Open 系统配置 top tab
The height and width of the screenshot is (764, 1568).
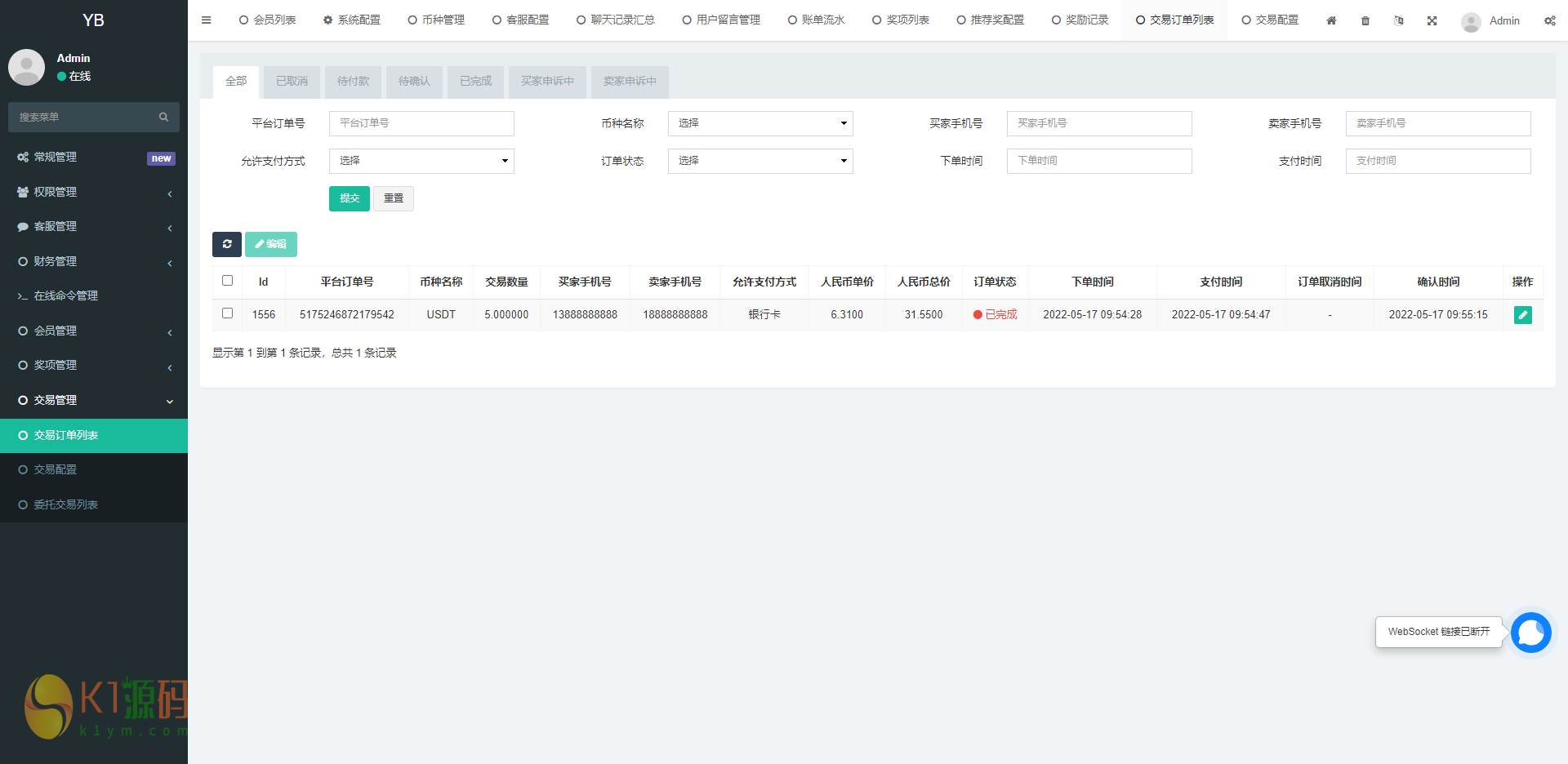click(x=352, y=20)
